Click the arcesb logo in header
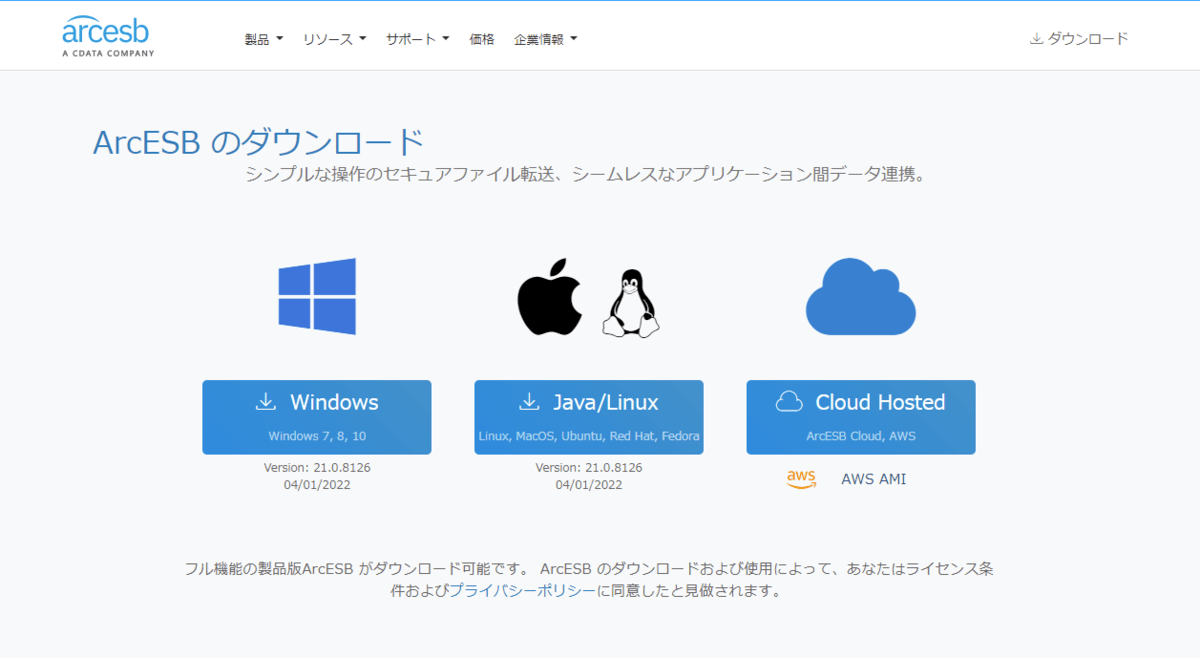Viewport: 1200px width, 658px height. click(x=108, y=35)
